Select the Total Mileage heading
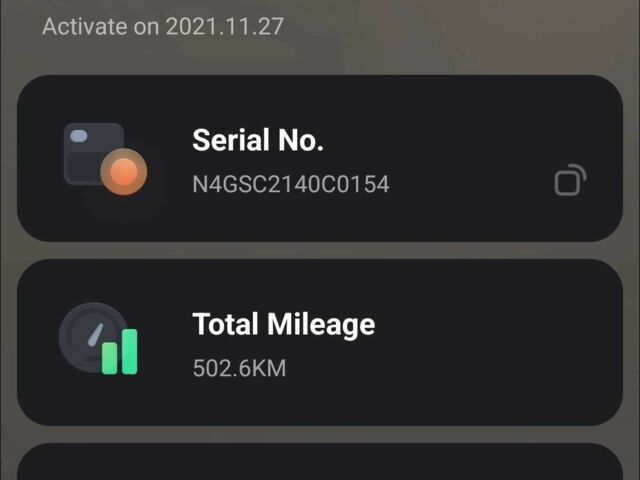Viewport: 640px width, 480px height. coord(283,324)
